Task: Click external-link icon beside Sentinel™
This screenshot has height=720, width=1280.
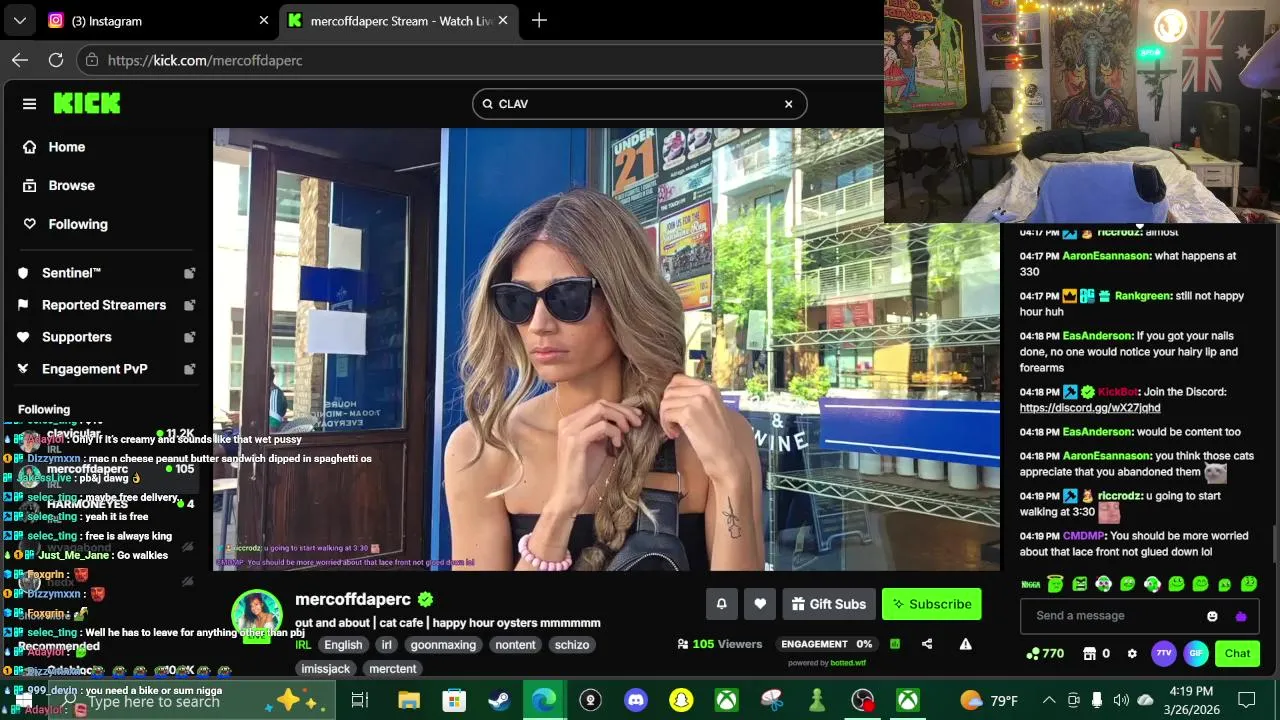Action: [189, 273]
